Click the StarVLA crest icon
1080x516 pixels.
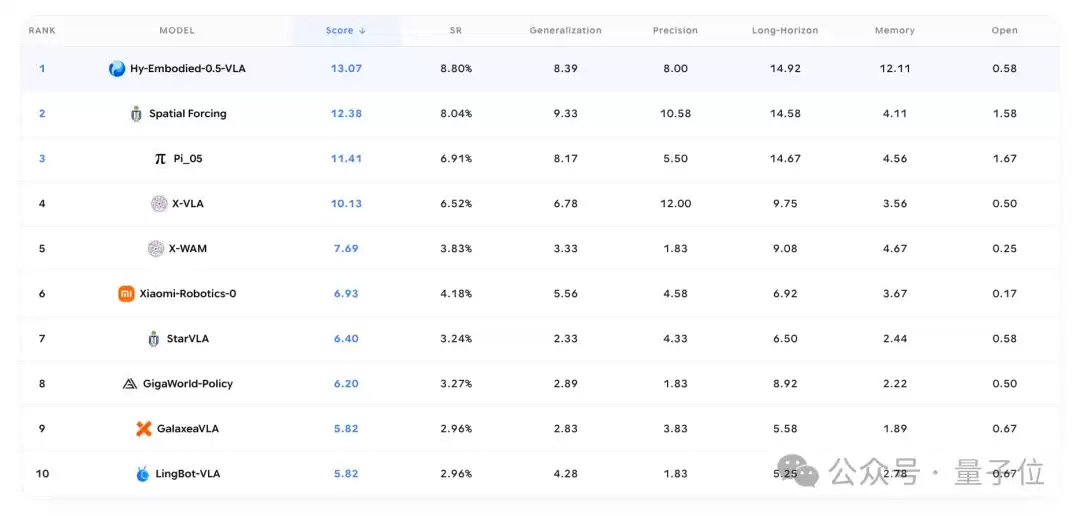(154, 339)
